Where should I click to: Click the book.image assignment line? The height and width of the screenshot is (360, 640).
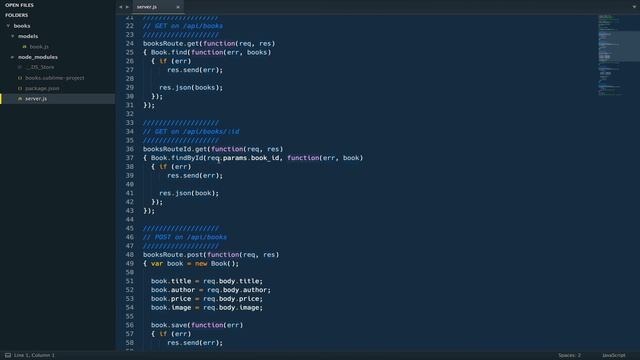pyautogui.click(x=207, y=308)
